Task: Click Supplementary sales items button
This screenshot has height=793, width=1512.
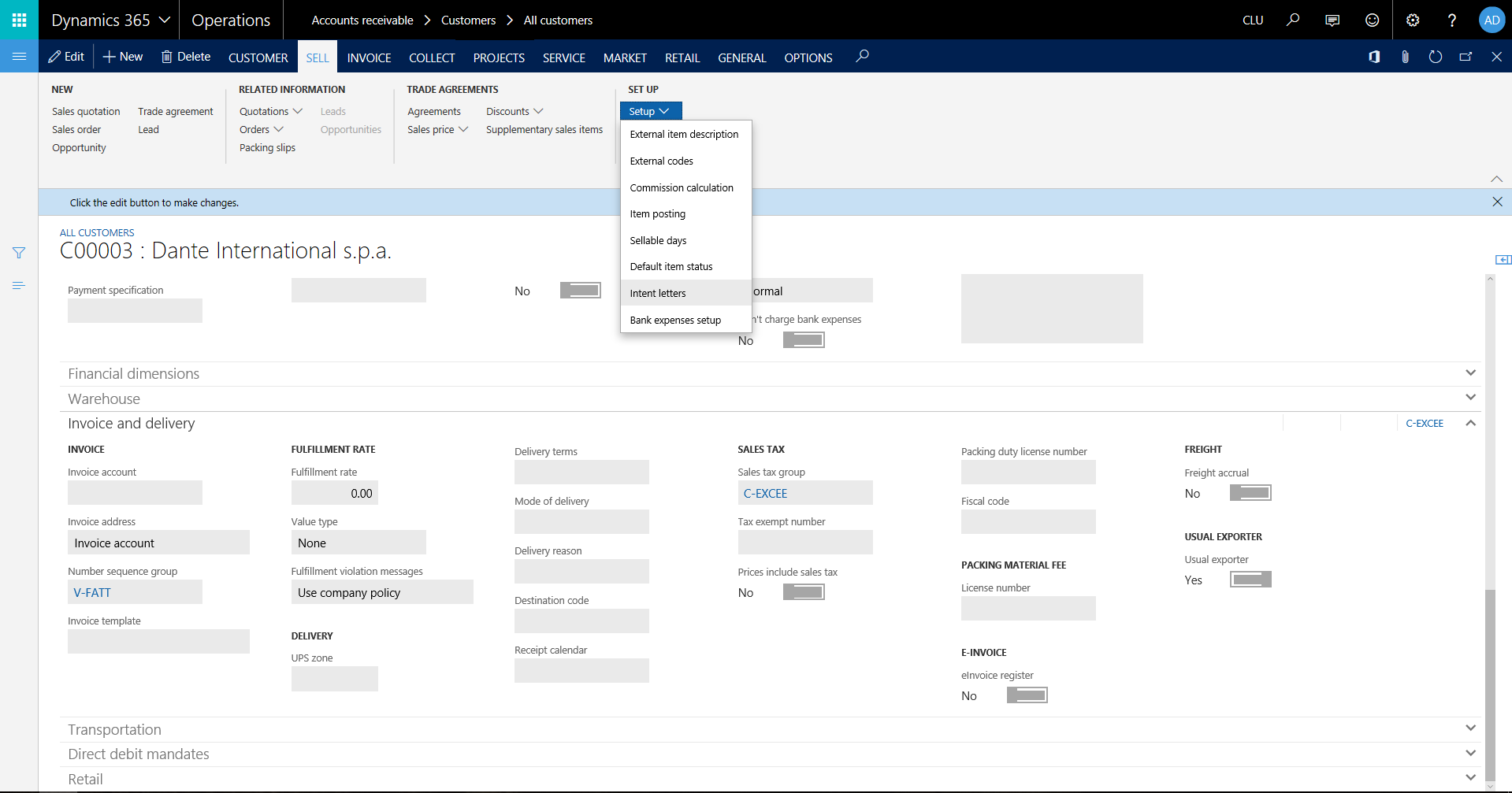Action: [544, 129]
